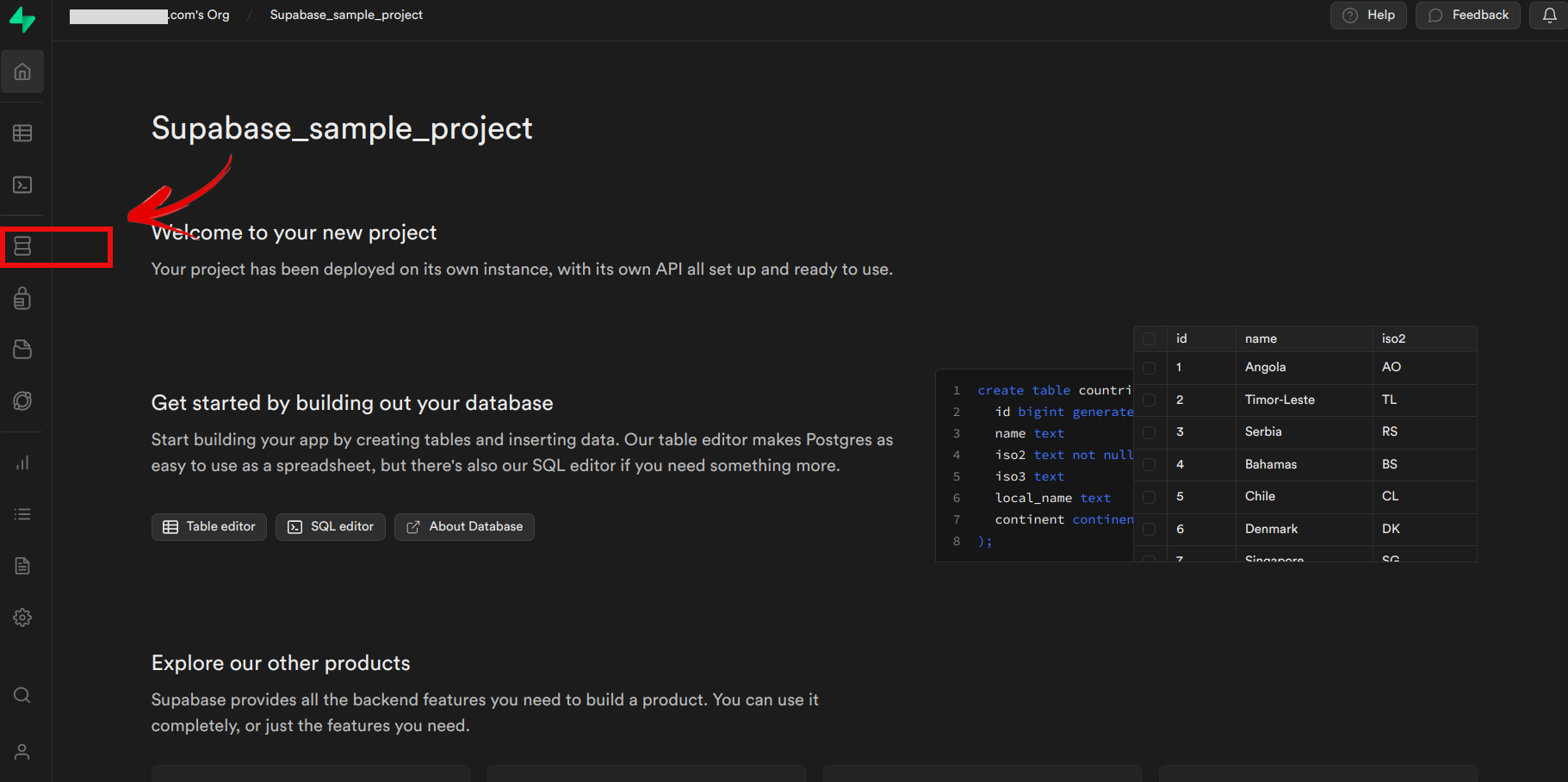
Task: Click the Supabase logo icon
Action: 22,20
